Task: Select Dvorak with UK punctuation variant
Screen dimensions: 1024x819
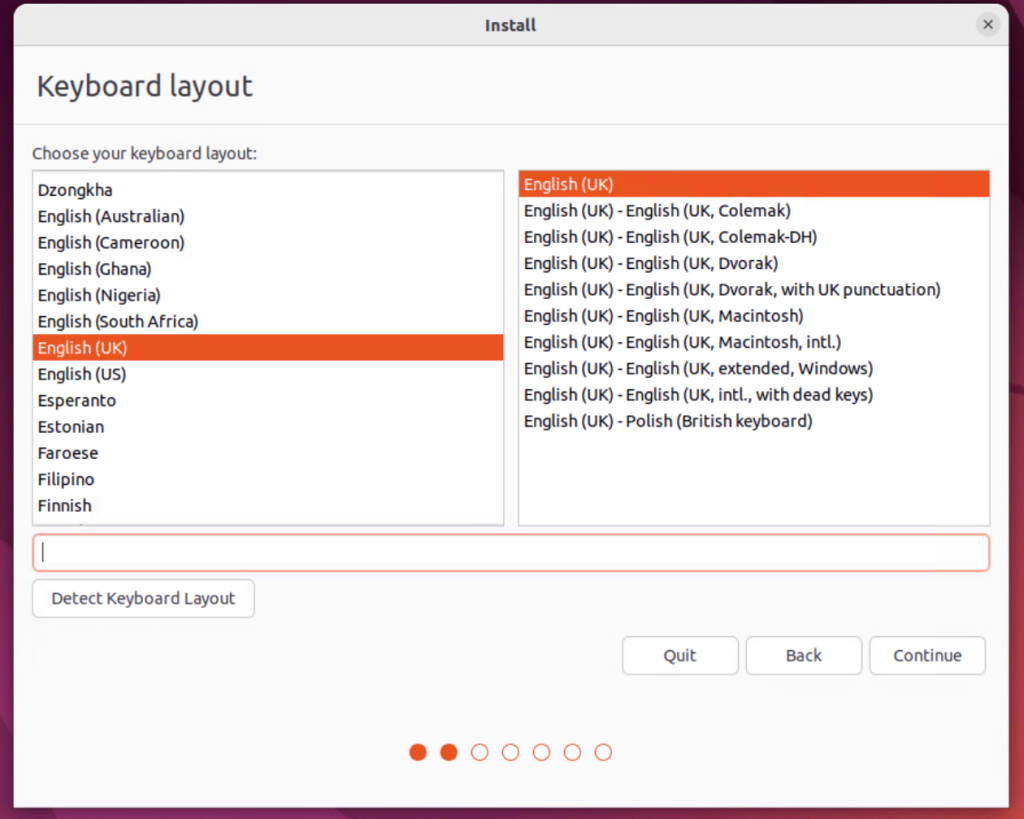Action: pos(754,289)
